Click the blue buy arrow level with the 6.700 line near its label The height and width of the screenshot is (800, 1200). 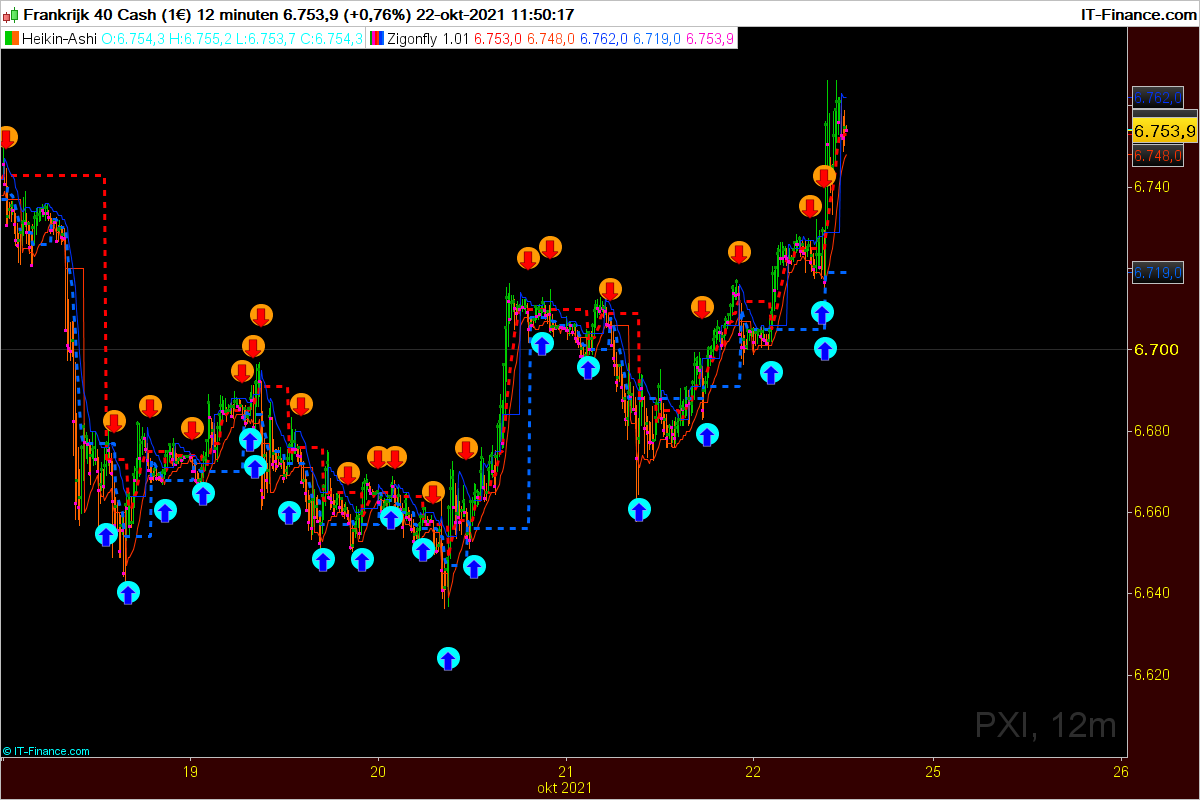pyautogui.click(x=825, y=349)
